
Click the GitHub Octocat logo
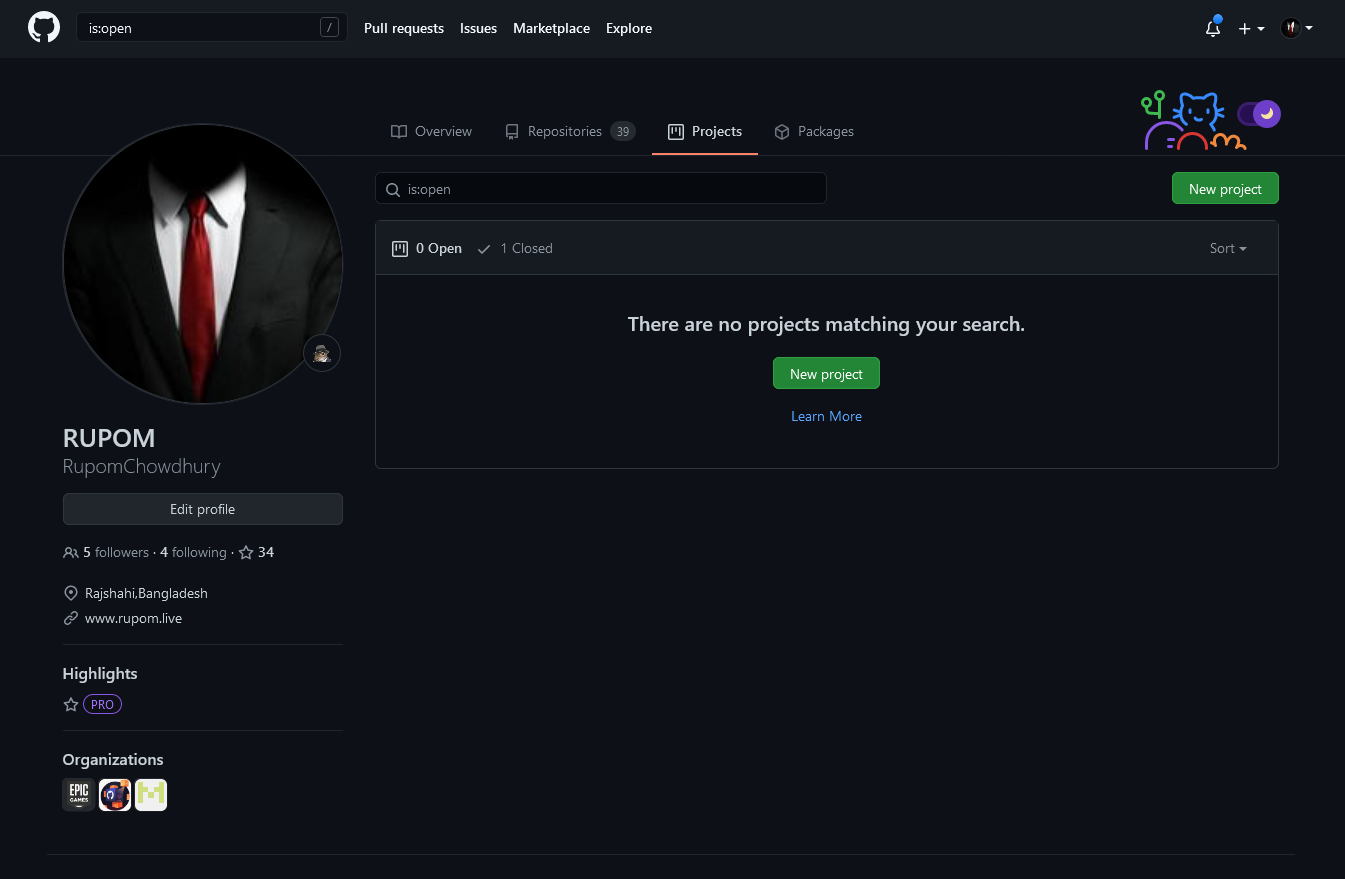(43, 28)
